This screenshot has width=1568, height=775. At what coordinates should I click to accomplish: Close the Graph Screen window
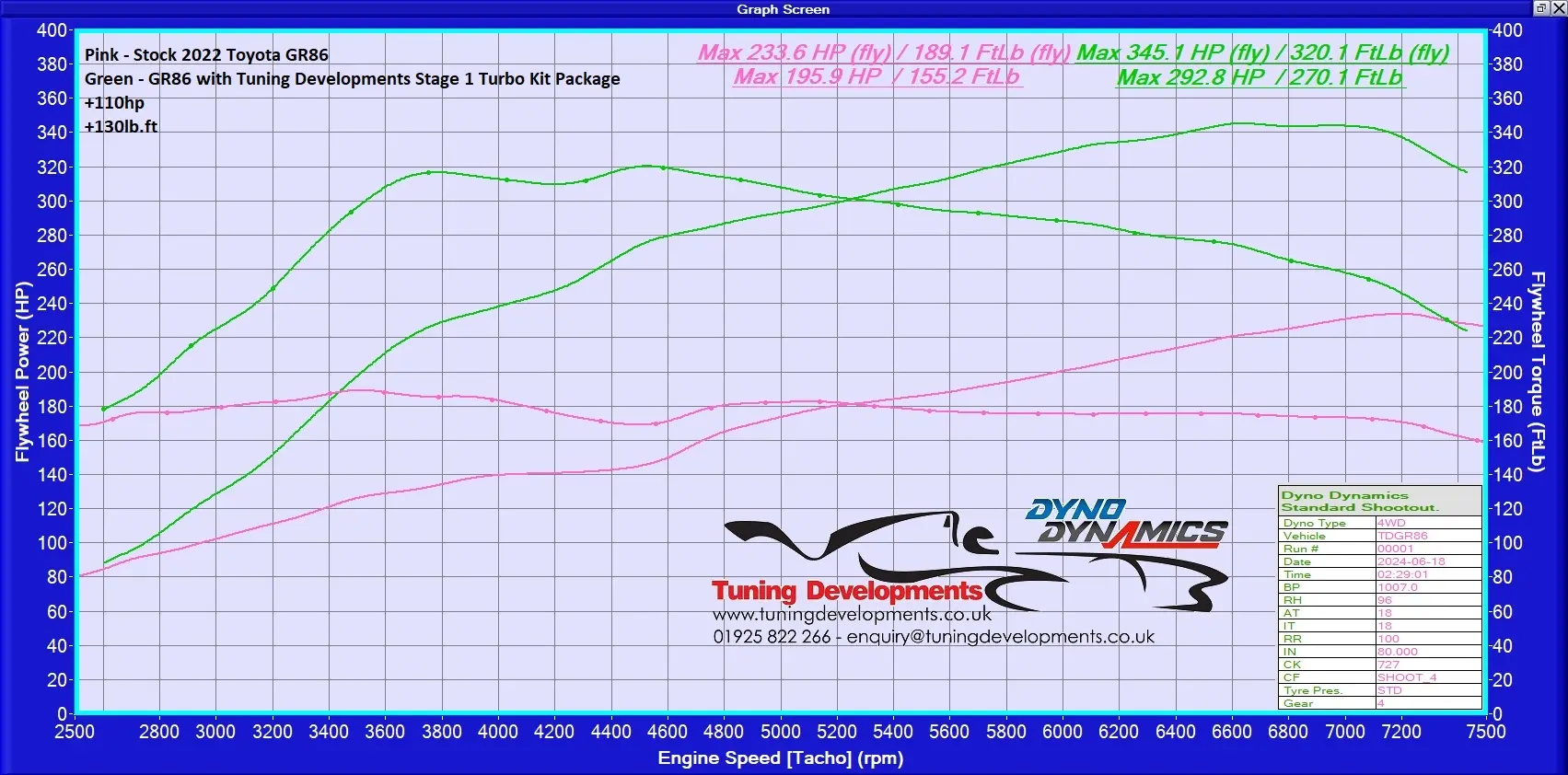click(x=1558, y=8)
